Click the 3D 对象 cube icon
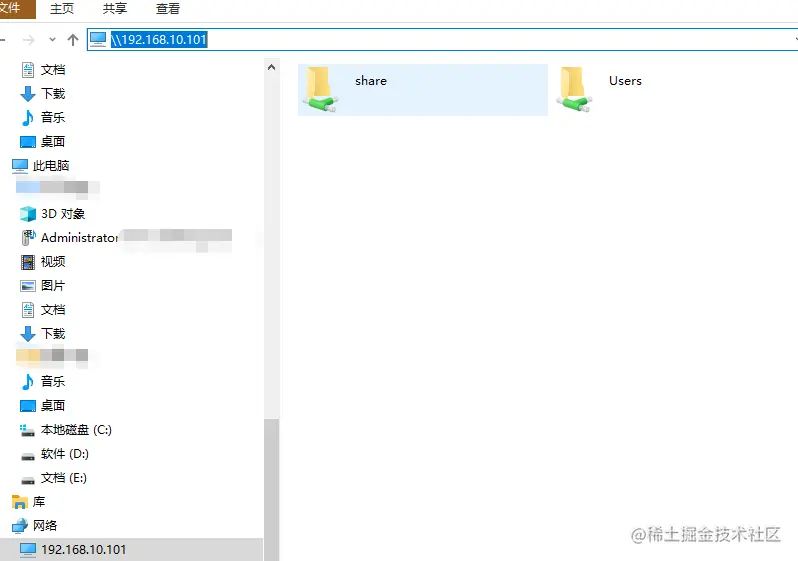The height and width of the screenshot is (561, 798). (x=28, y=214)
